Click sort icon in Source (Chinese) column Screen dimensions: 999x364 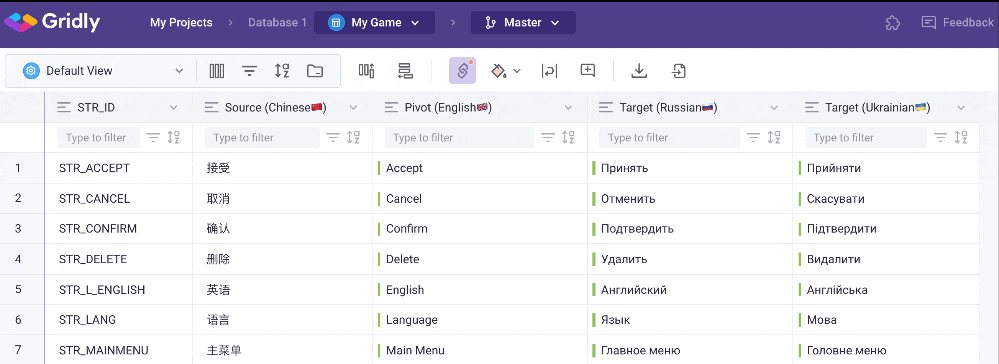point(353,137)
